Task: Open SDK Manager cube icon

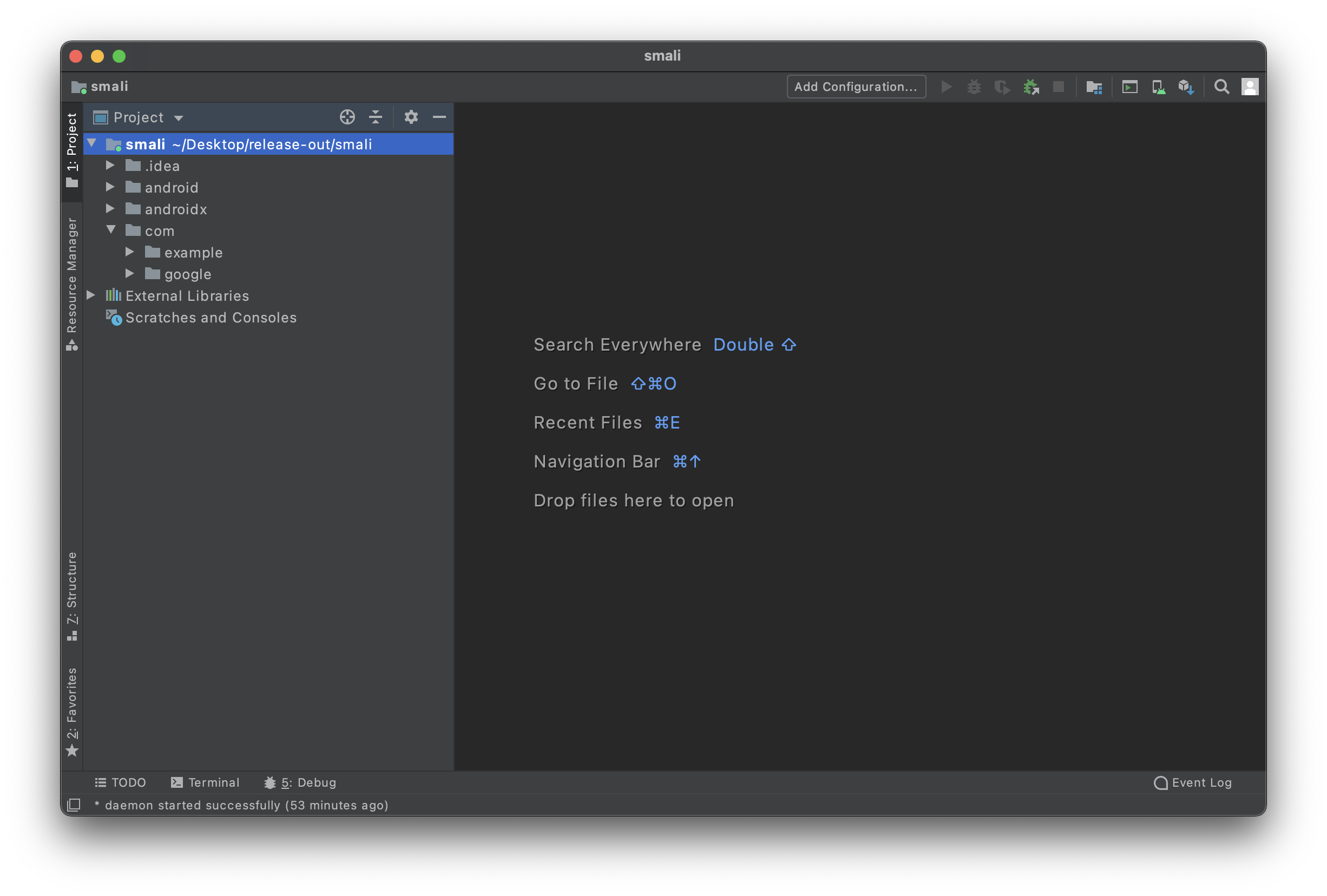Action: coord(1186,87)
